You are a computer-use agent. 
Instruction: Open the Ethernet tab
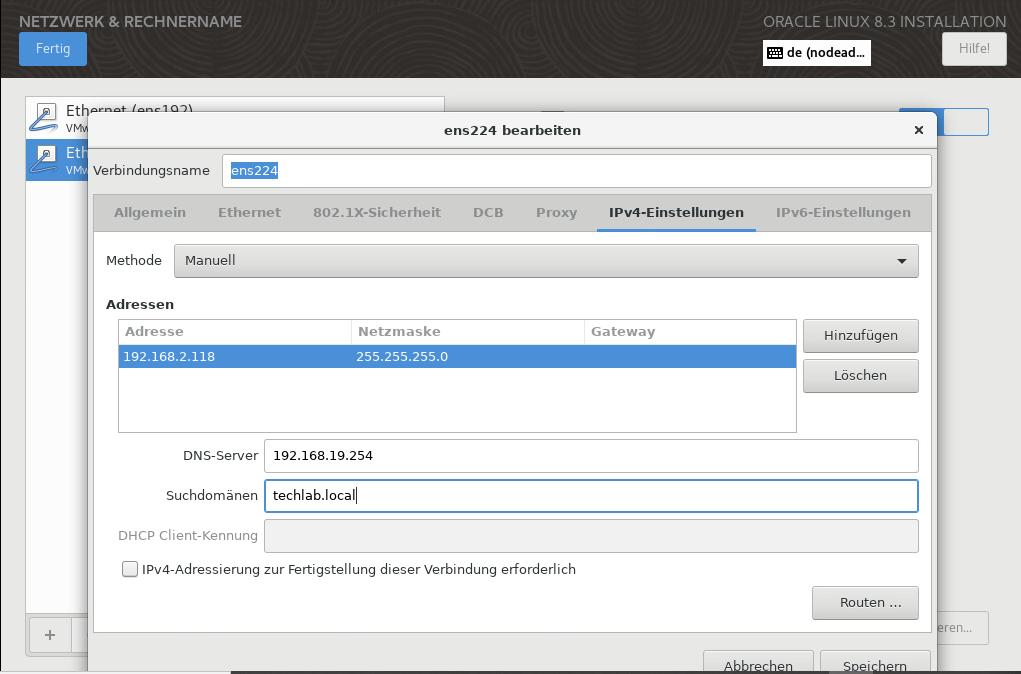coord(249,212)
